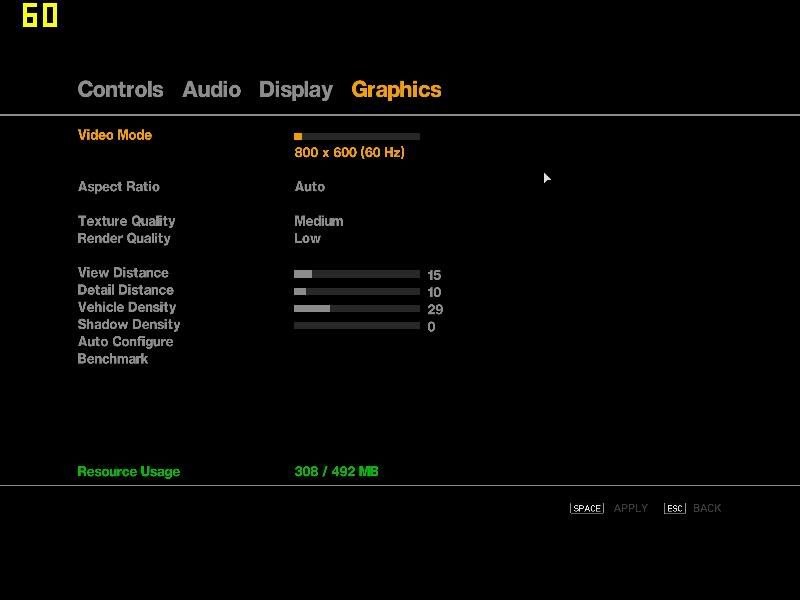Select the Texture Quality label
The height and width of the screenshot is (600, 800).
click(x=127, y=221)
